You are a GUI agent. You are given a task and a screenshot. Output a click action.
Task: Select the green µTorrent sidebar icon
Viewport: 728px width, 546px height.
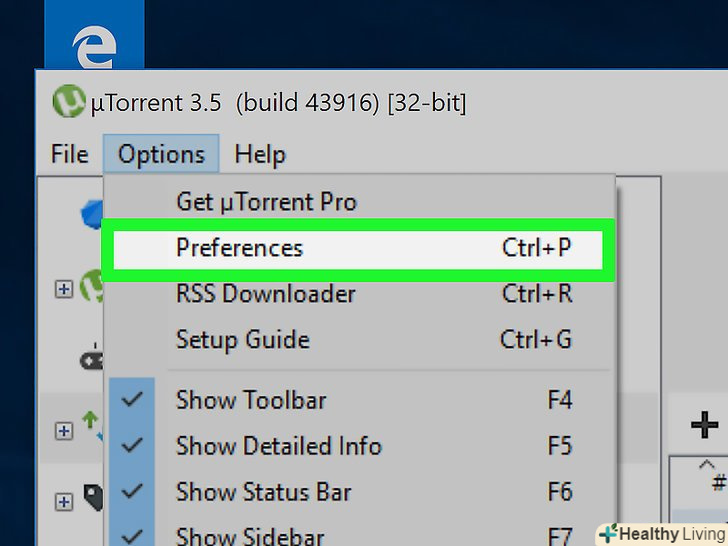92,287
